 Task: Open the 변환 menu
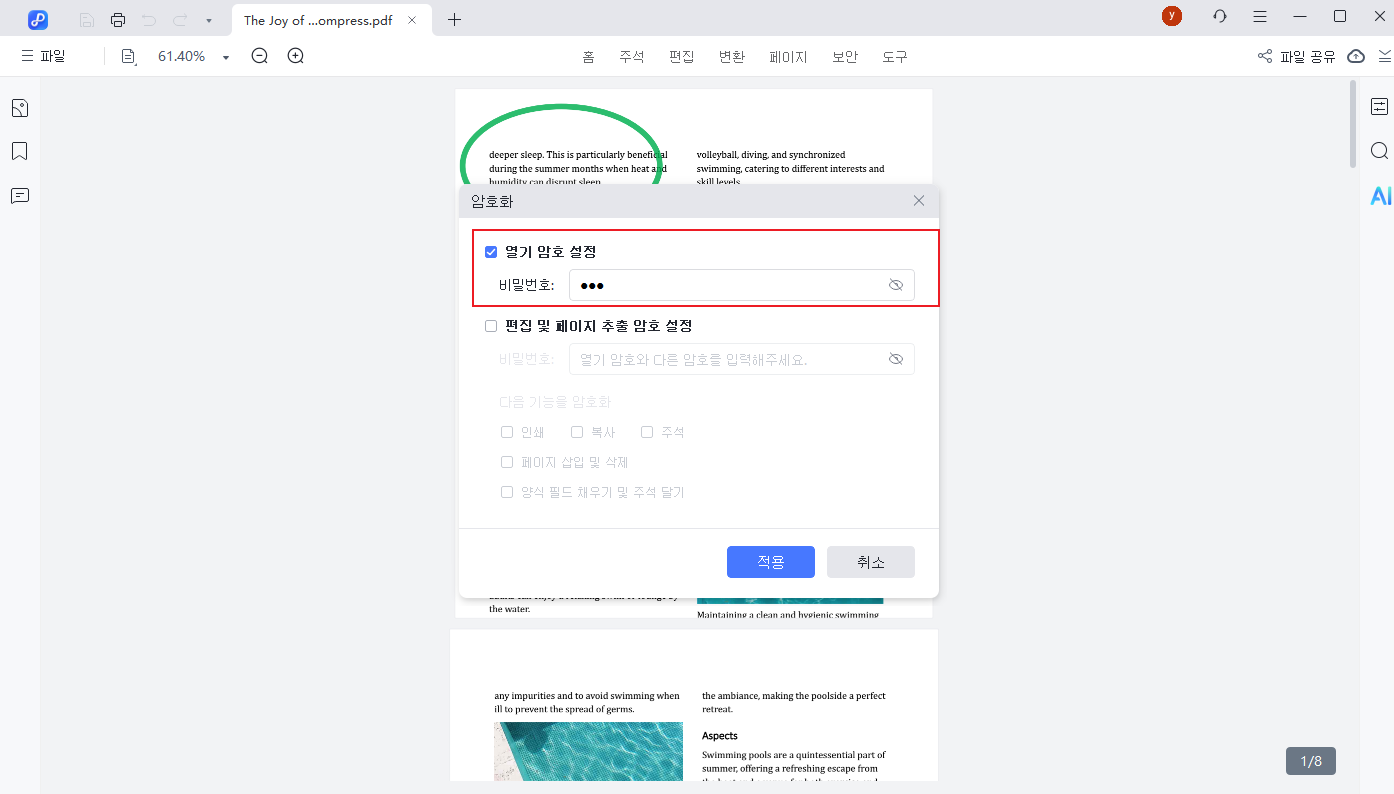point(732,57)
